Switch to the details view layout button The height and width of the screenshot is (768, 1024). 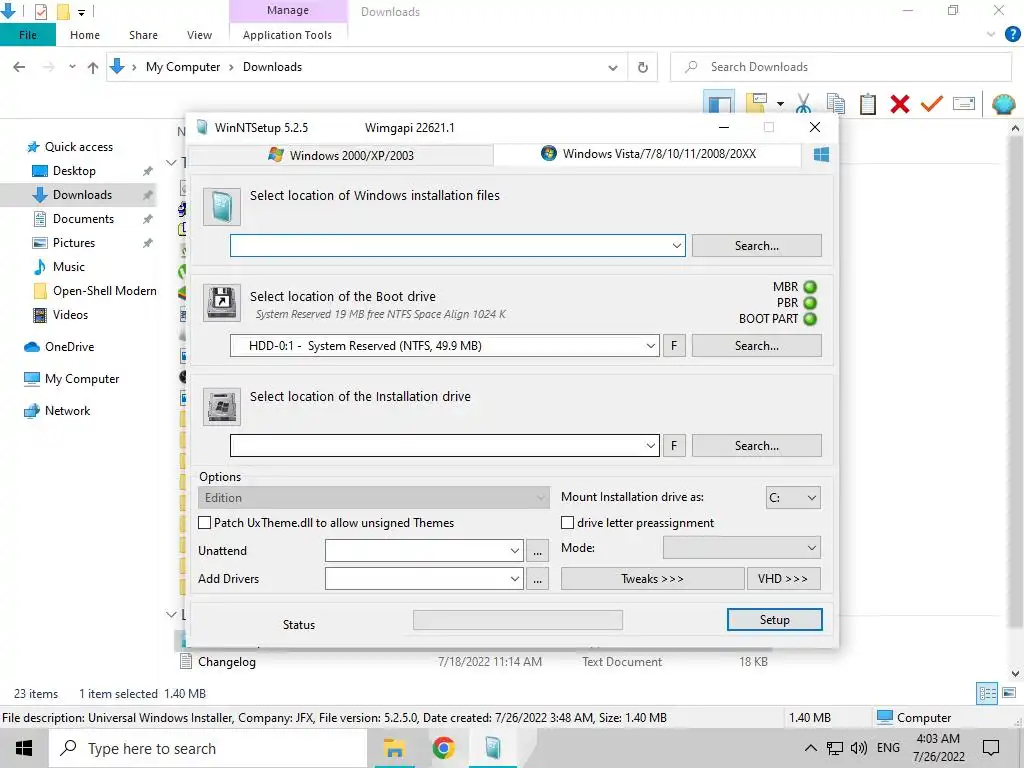click(x=987, y=694)
